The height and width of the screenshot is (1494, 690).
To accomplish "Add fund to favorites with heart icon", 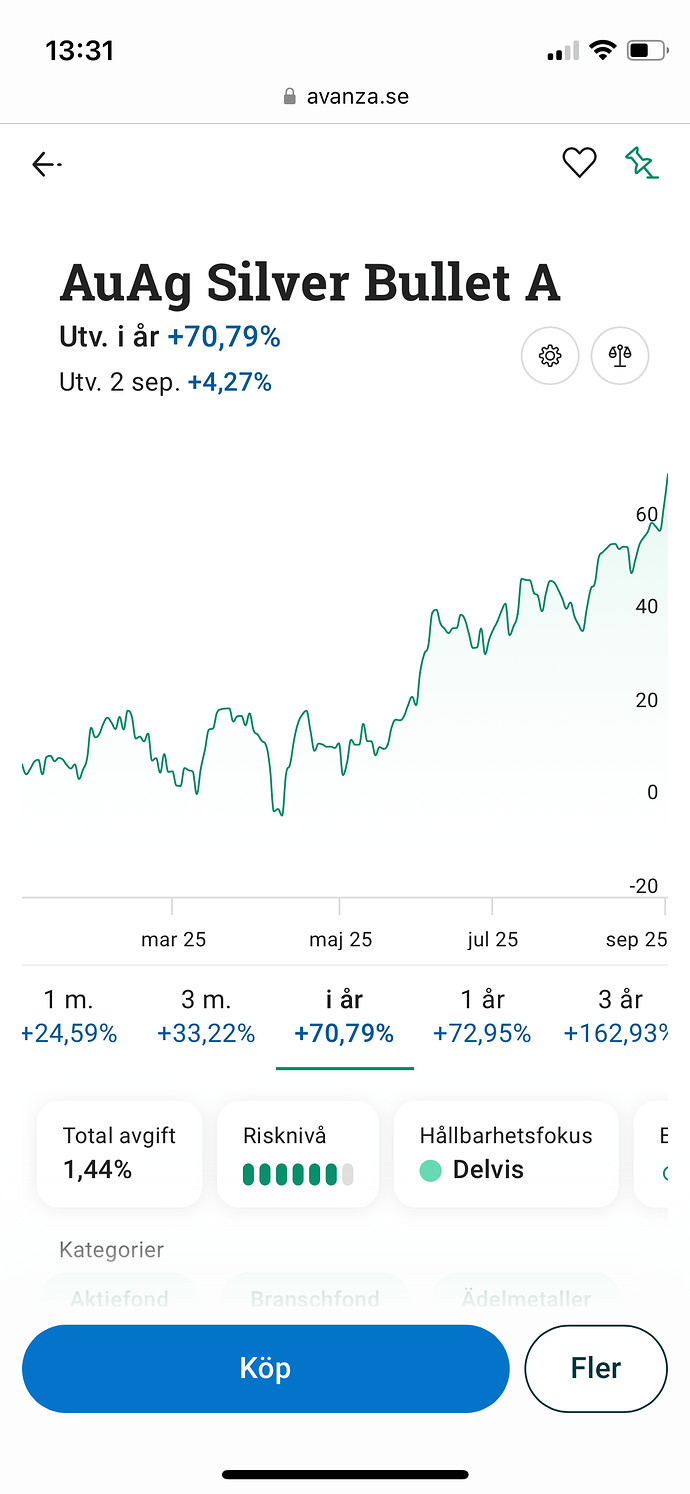I will (579, 162).
